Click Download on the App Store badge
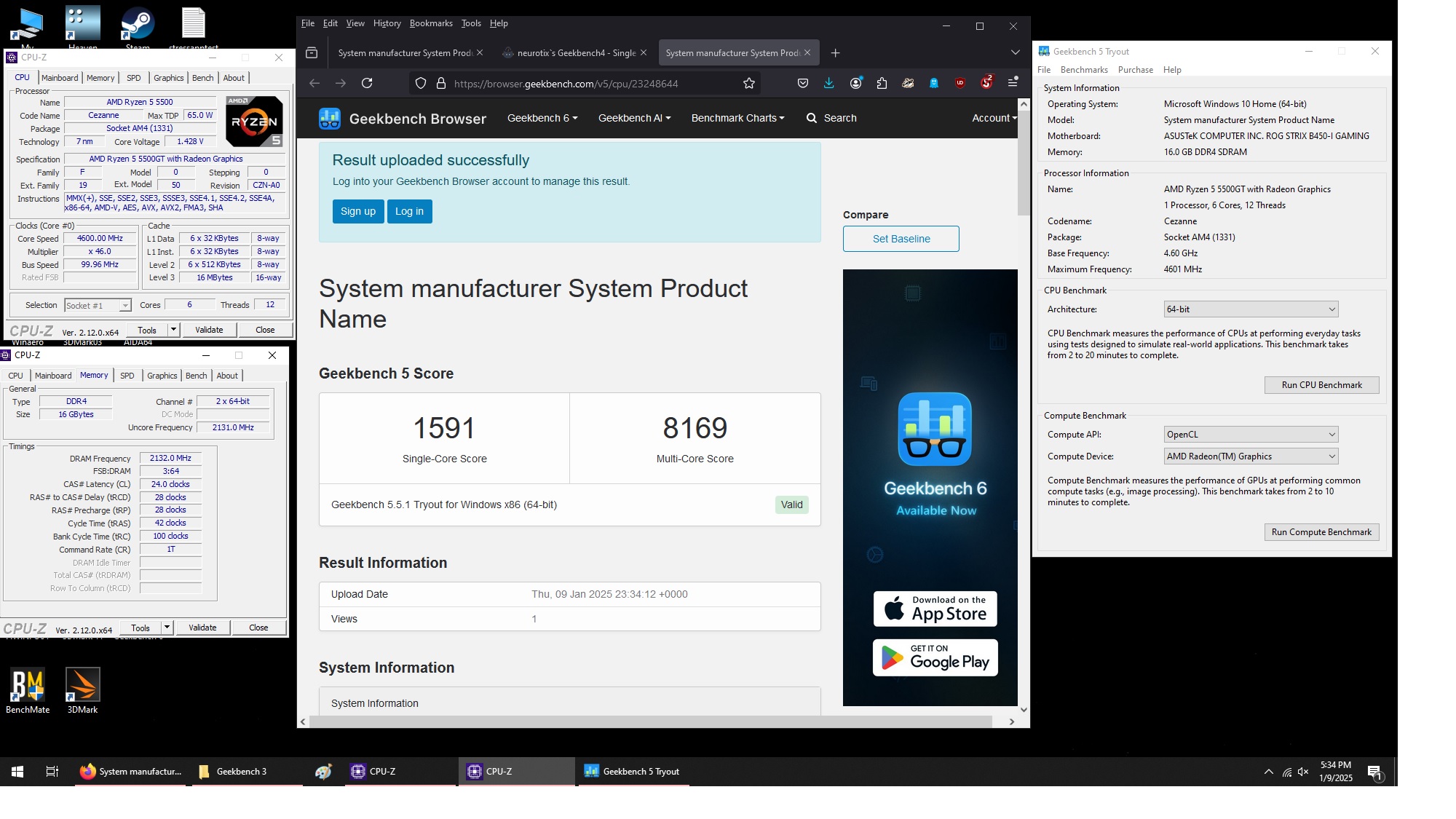 pos(935,609)
